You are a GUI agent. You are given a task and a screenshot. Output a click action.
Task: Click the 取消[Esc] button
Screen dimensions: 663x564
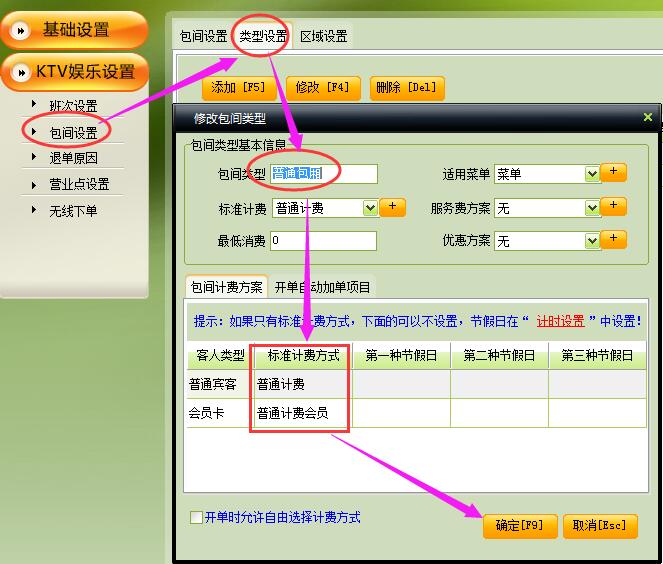click(599, 526)
